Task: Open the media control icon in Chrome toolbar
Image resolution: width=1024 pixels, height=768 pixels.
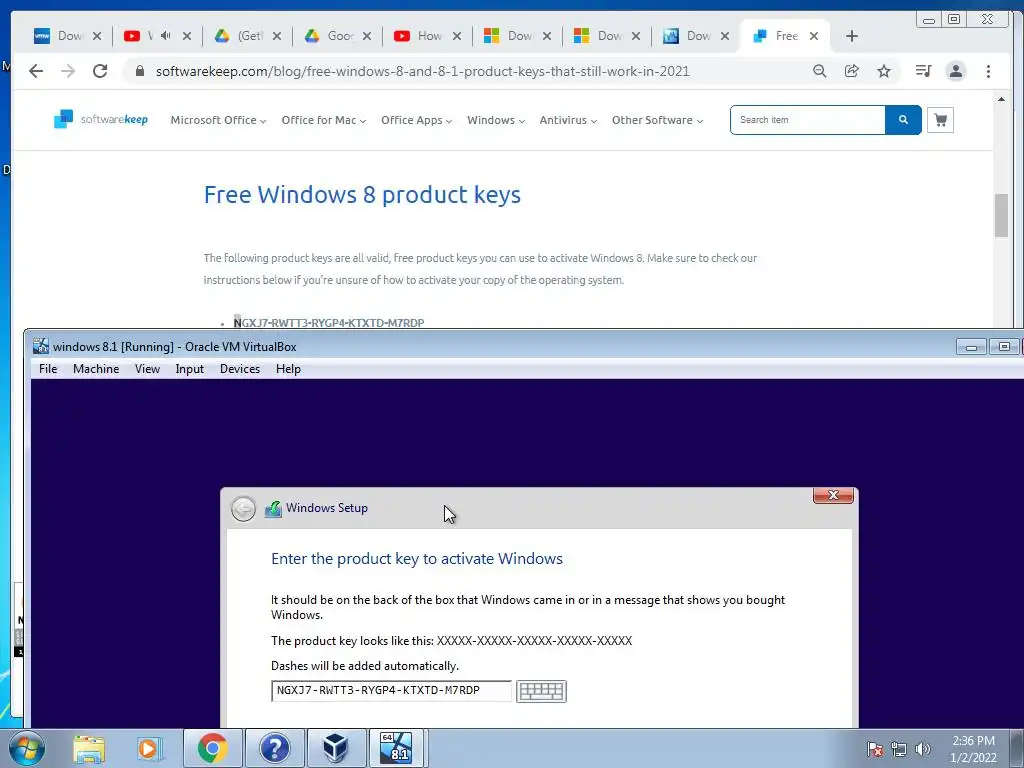Action: (923, 71)
